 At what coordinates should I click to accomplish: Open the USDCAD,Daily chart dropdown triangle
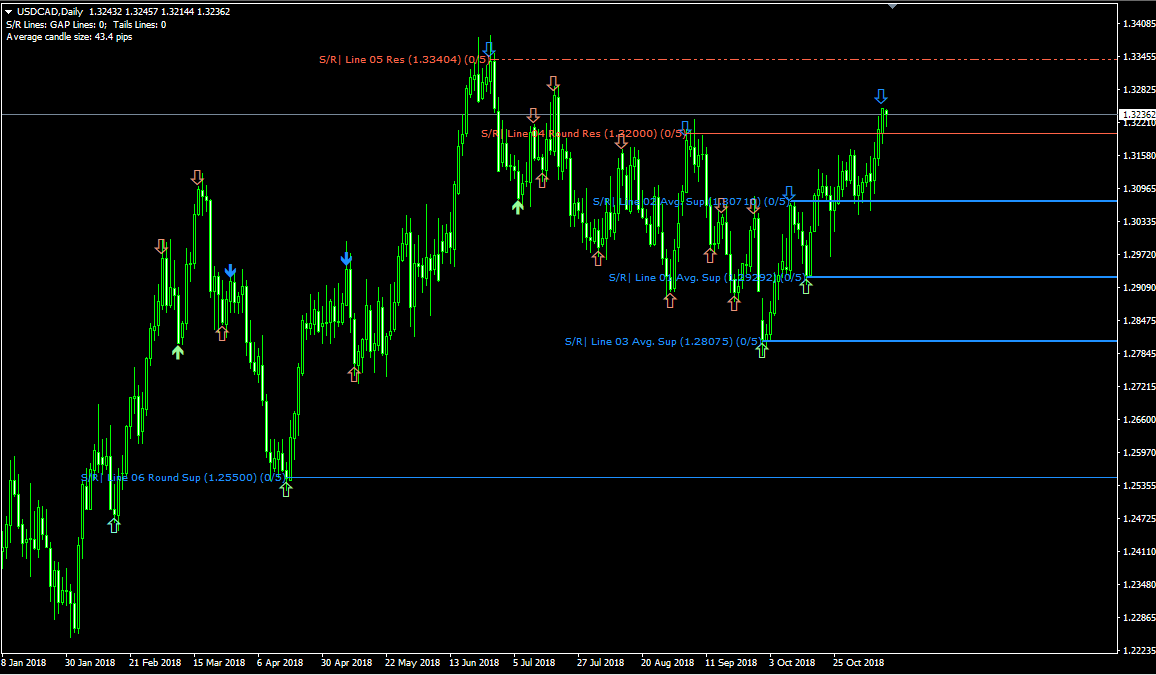click(9, 12)
